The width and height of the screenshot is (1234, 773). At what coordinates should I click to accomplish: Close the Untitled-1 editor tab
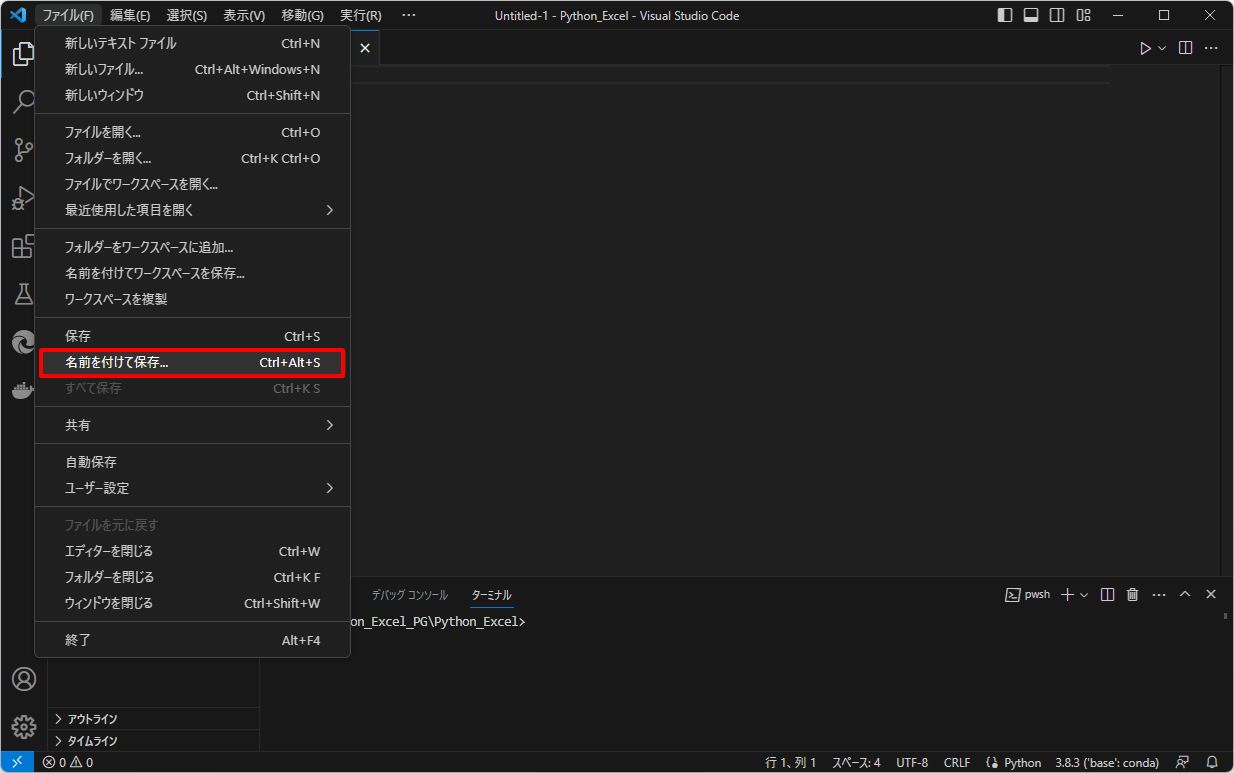pyautogui.click(x=365, y=48)
